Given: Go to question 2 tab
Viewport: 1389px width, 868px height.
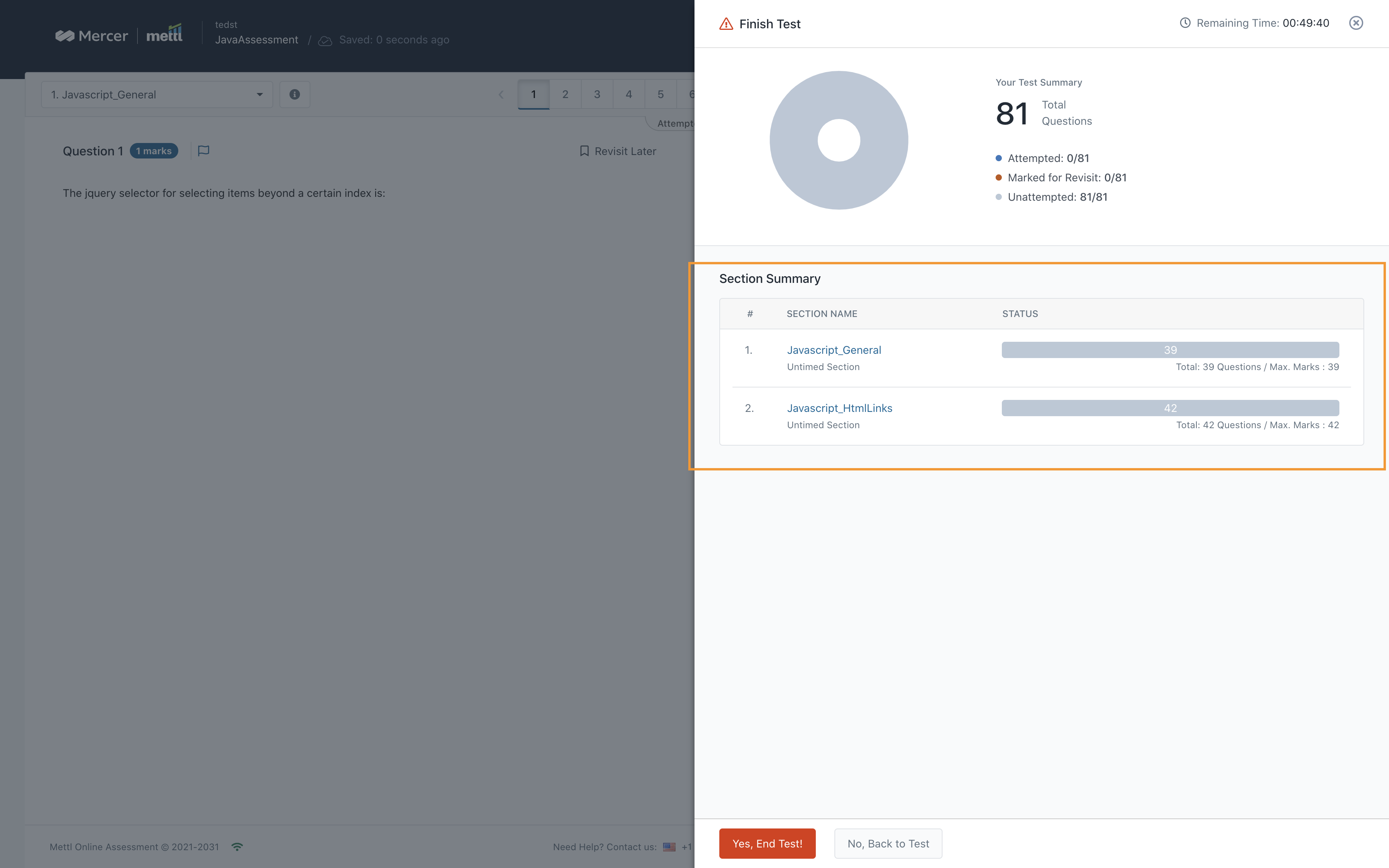Looking at the screenshot, I should point(565,94).
